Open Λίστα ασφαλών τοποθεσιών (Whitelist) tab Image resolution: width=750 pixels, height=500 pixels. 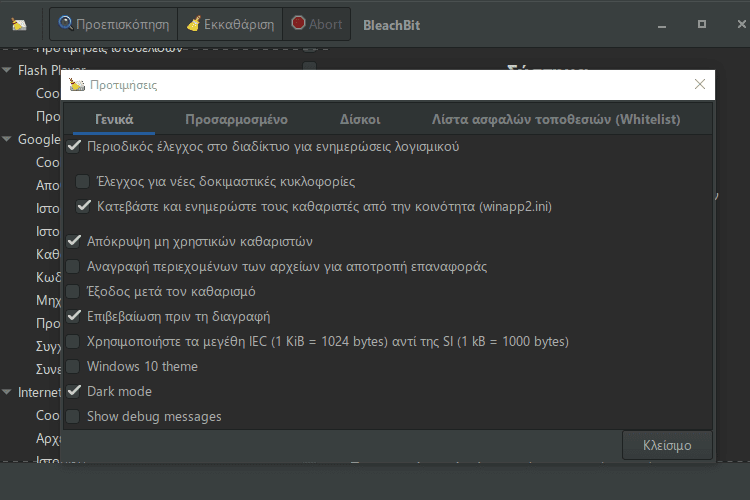(556, 119)
